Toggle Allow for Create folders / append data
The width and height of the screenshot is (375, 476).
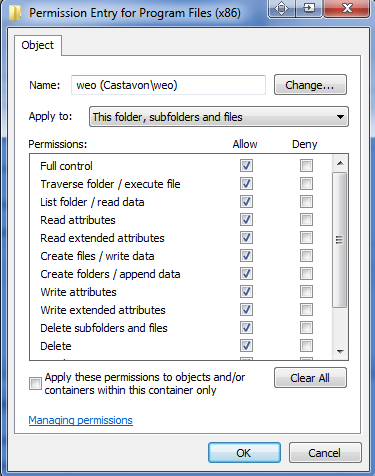coord(246,274)
